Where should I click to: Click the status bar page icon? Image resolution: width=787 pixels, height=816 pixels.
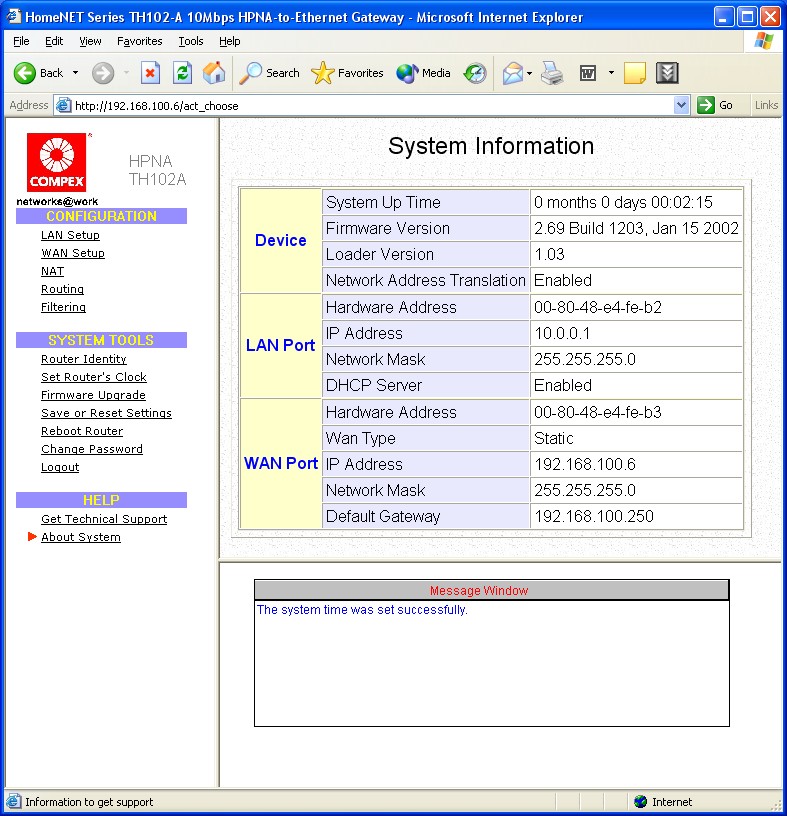click(x=14, y=801)
